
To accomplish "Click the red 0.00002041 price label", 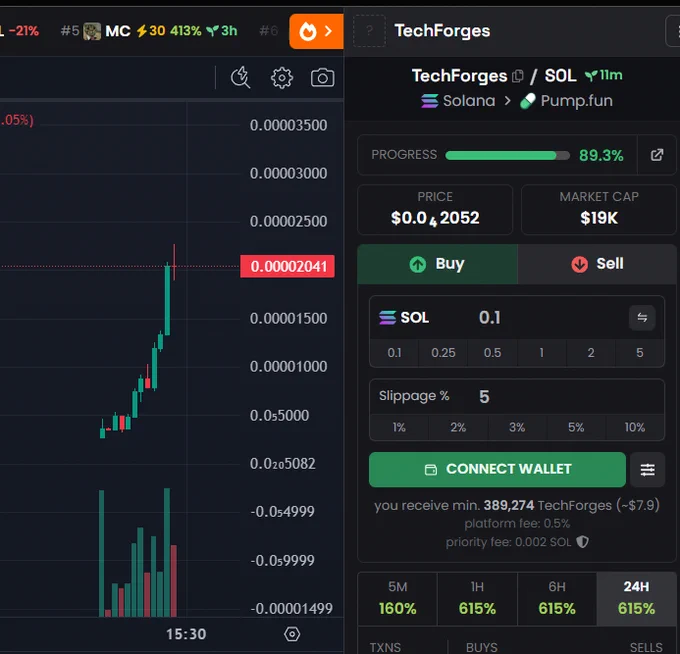I will coord(287,266).
